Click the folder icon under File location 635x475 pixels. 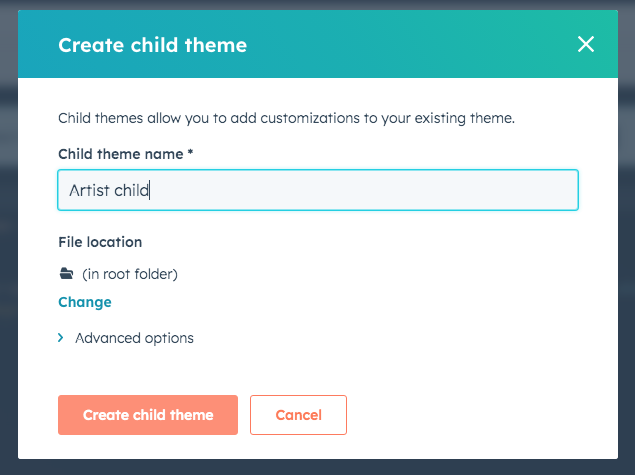(x=66, y=274)
